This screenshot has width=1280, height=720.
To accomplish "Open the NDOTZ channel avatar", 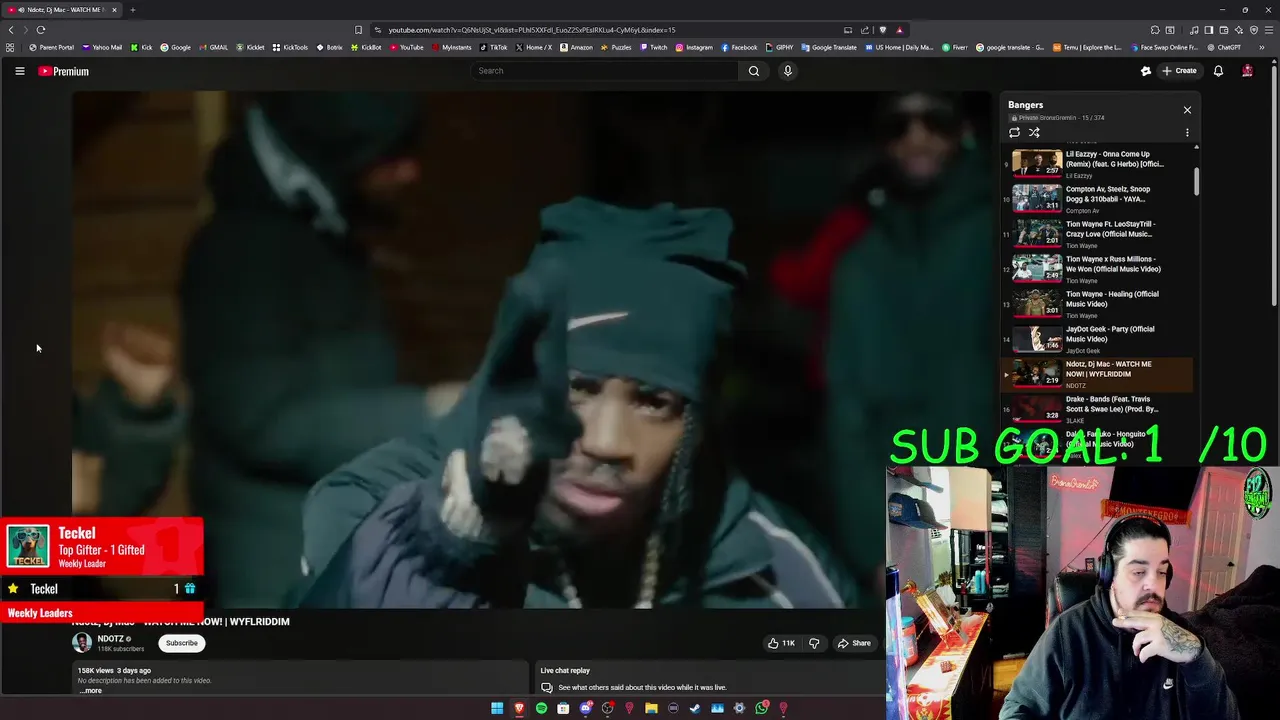I will (x=82, y=643).
